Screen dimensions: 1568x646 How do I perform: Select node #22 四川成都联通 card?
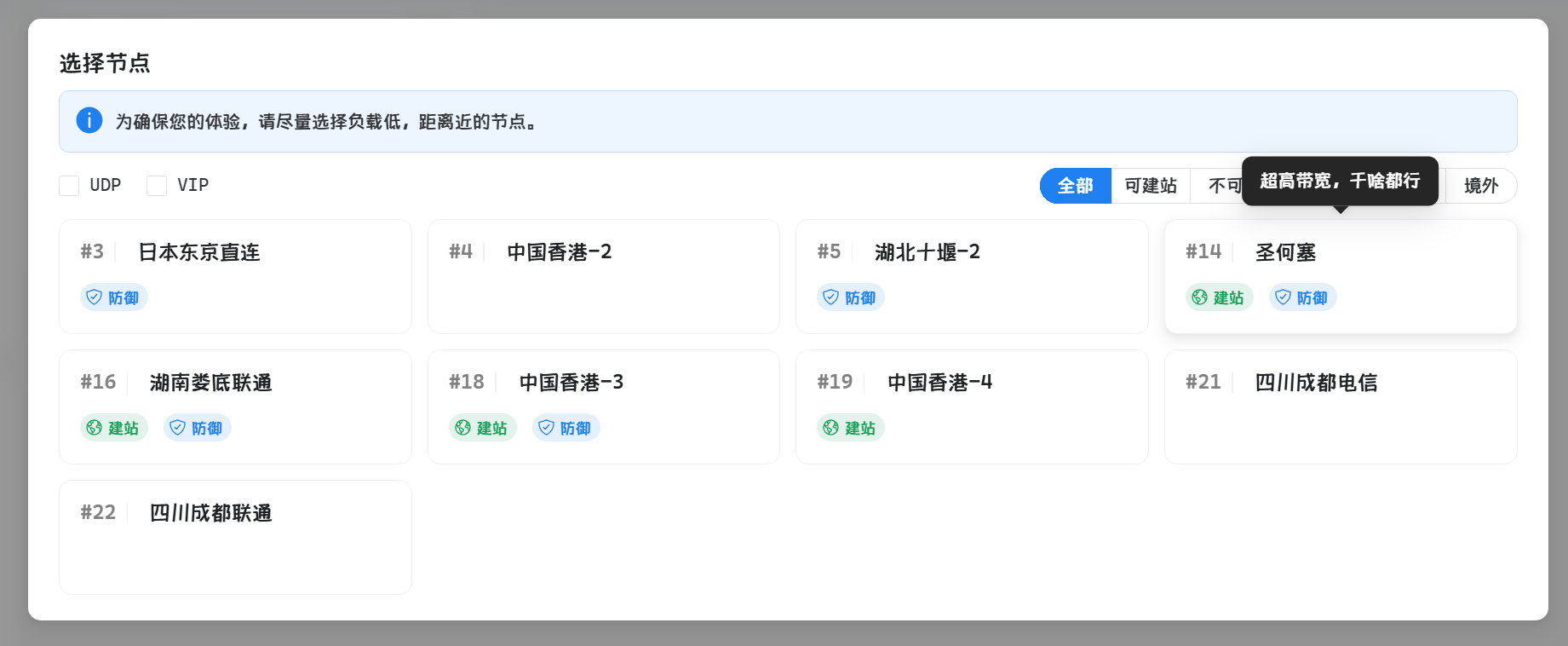(x=235, y=537)
